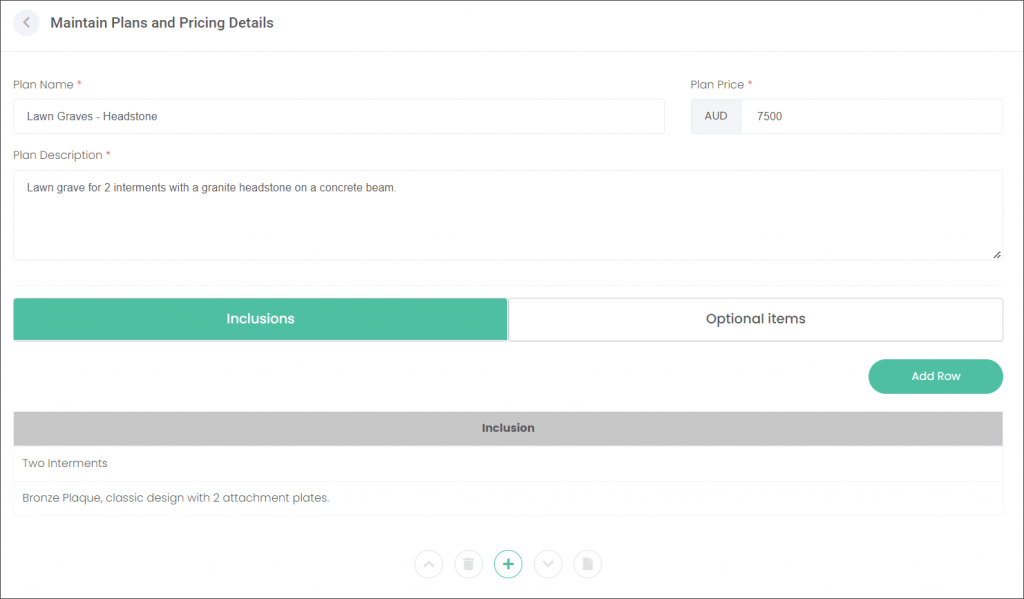1024x599 pixels.
Task: Click the Maintain Plans and Pricing Details title
Action: (162, 23)
